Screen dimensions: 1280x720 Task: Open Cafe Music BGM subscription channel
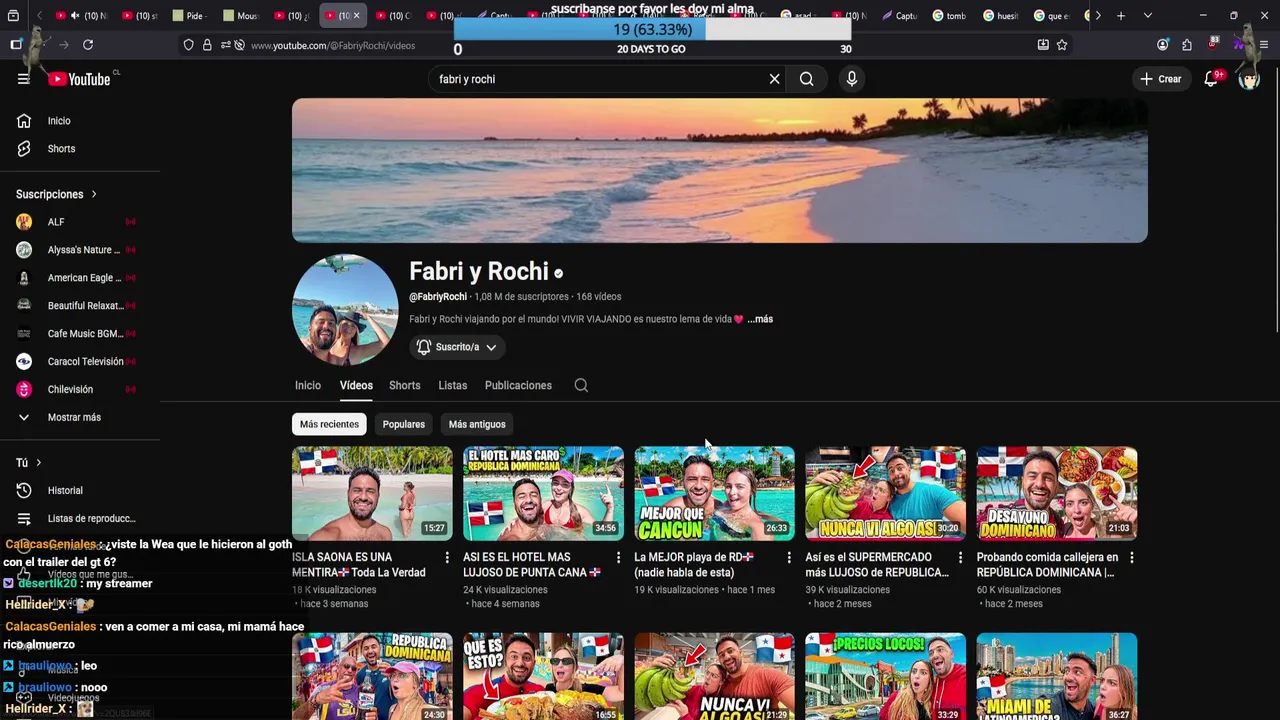coord(79,334)
